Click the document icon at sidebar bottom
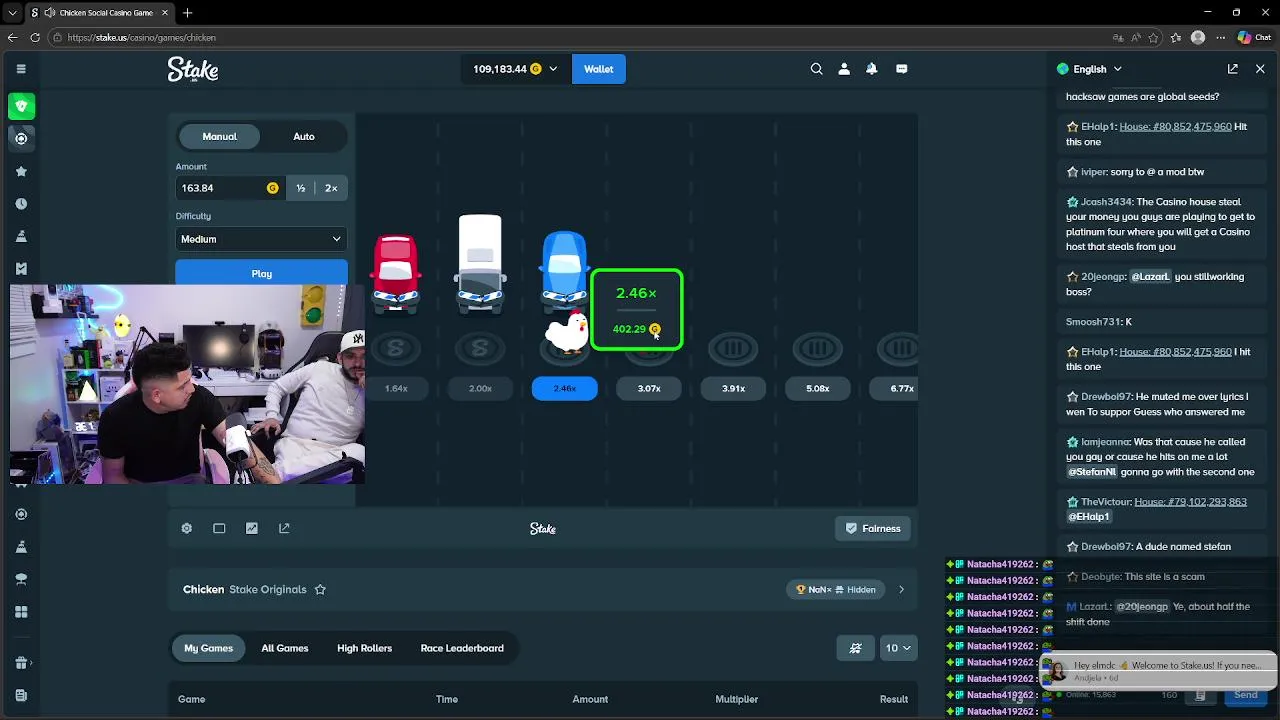This screenshot has width=1280, height=720. click(x=21, y=695)
